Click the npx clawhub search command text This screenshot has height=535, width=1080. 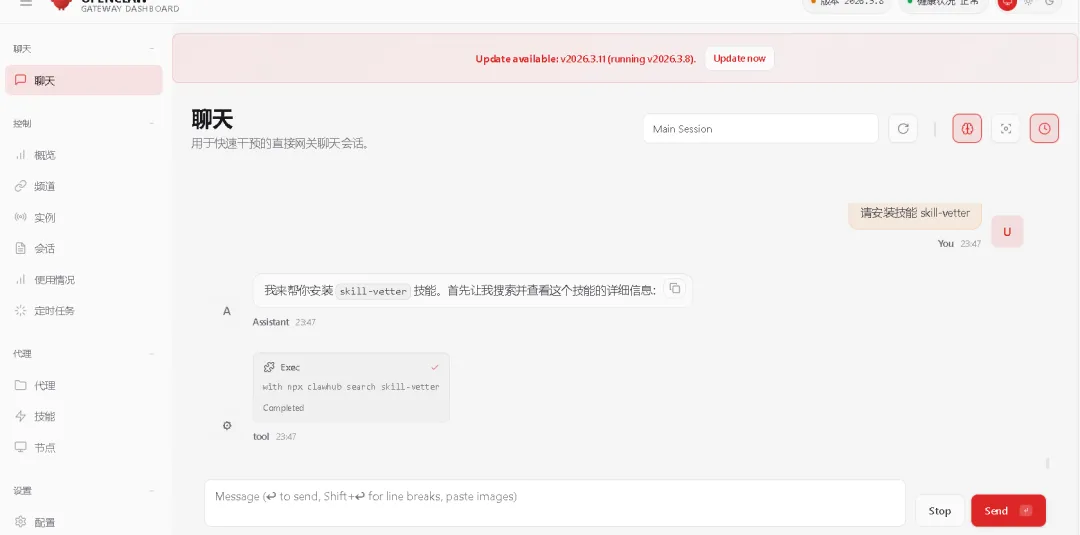[351, 387]
